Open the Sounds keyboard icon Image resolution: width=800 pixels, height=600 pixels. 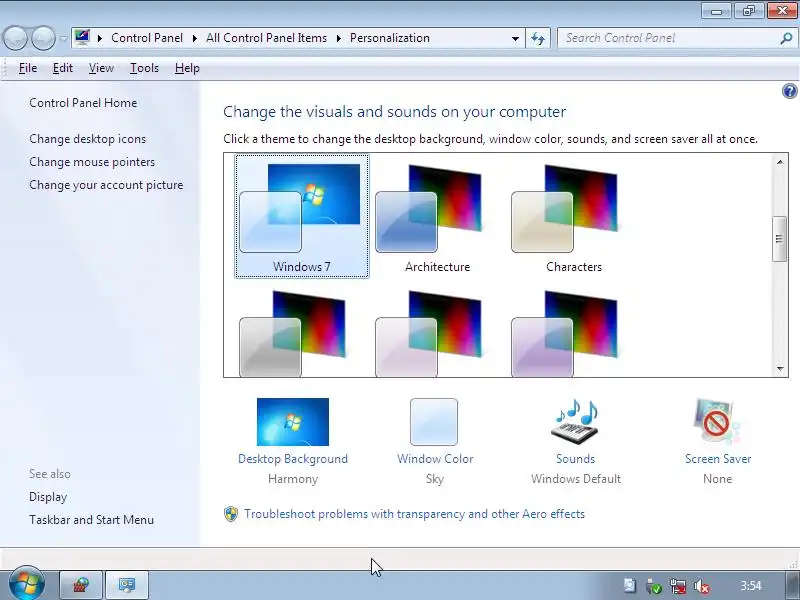tap(575, 421)
